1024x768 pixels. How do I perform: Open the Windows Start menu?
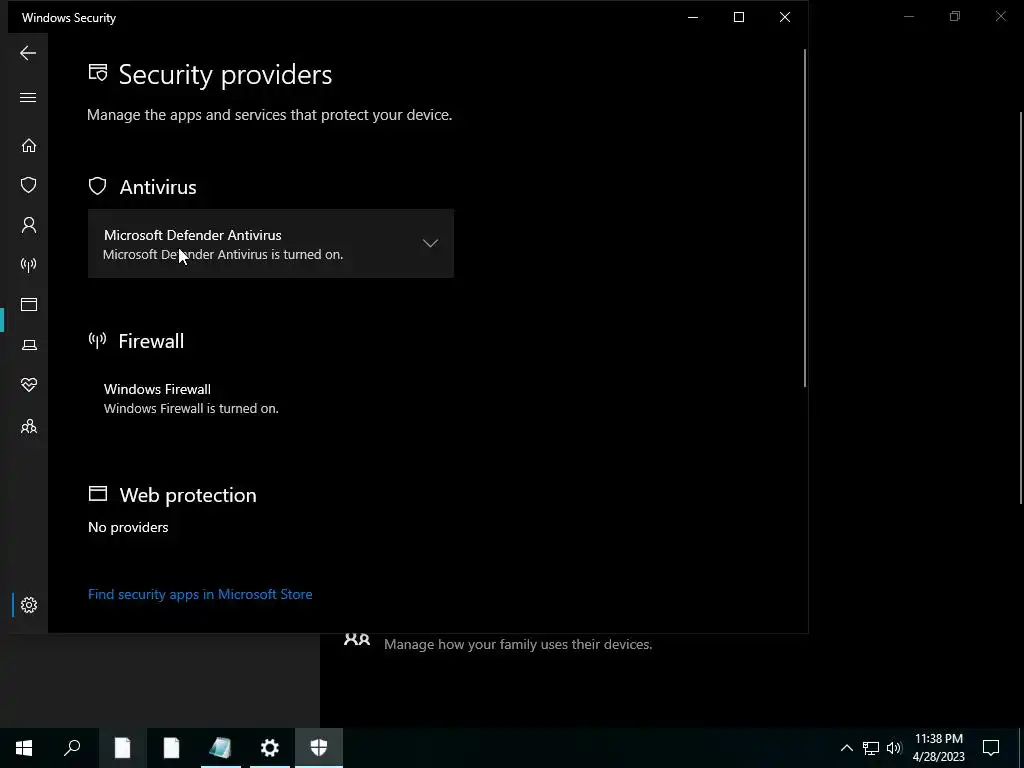click(24, 748)
